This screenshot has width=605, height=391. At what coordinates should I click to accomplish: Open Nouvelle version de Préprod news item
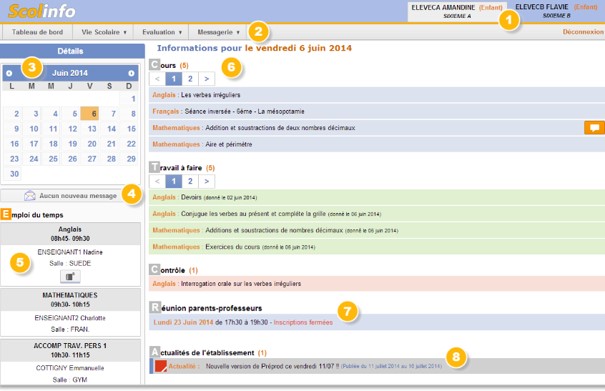click(377, 366)
